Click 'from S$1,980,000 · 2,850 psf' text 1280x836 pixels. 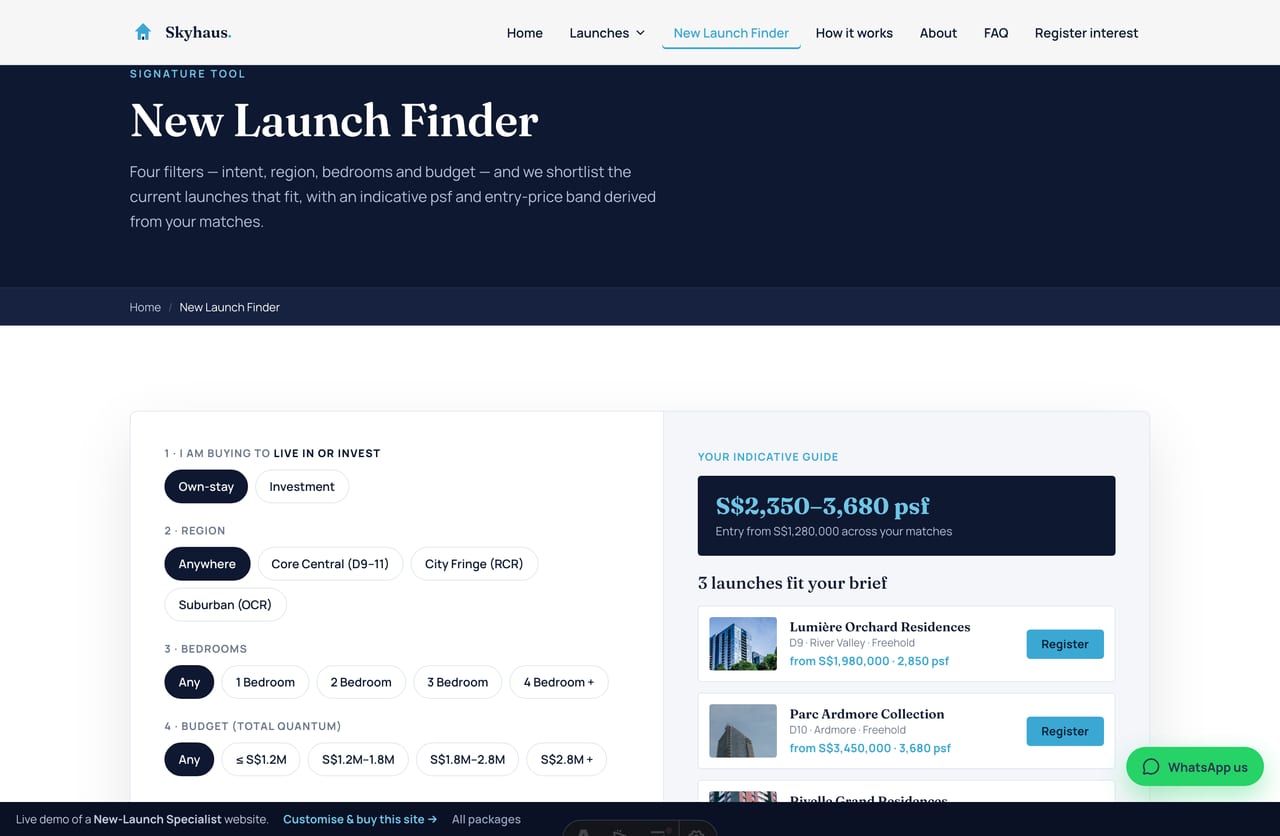(869, 661)
